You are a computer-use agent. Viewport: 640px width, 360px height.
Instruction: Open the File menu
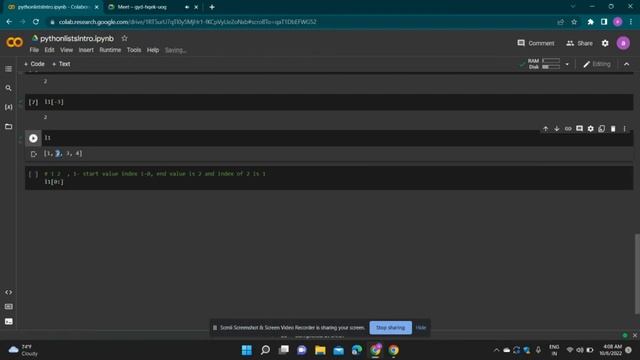pos(34,50)
